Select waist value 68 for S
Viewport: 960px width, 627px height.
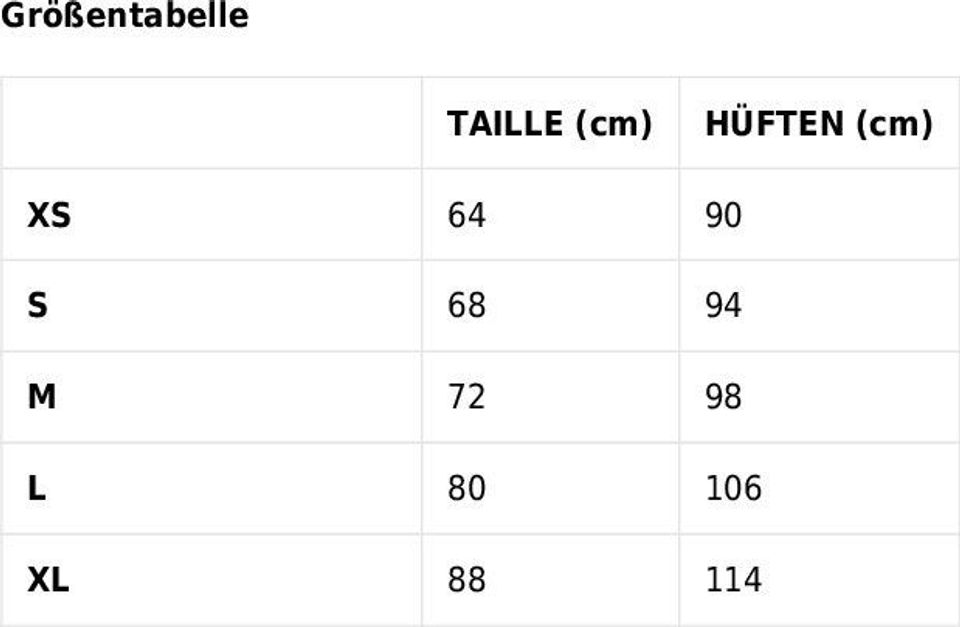pos(466,306)
